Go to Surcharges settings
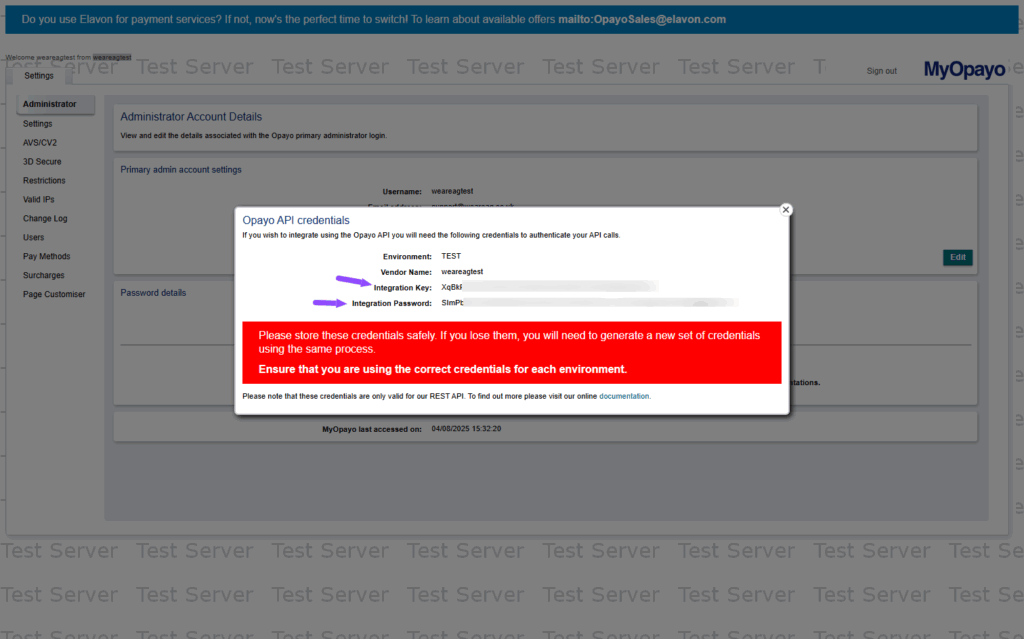Viewport: 1024px width, 639px height. 43,275
